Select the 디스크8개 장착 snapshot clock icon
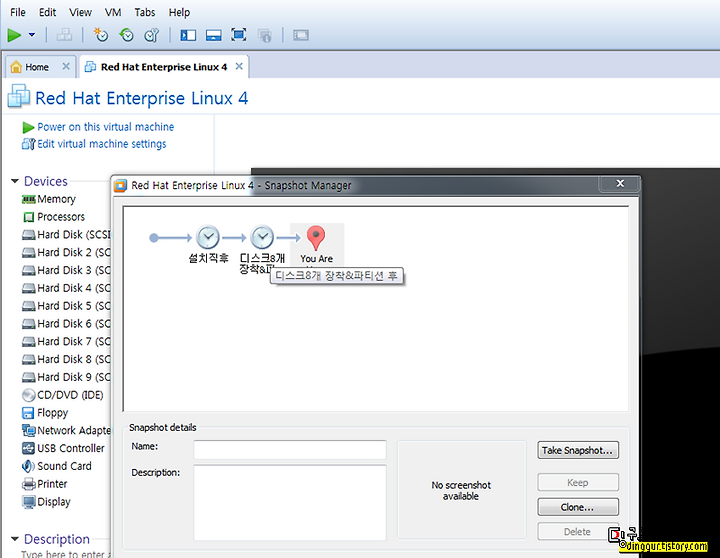The width and height of the screenshot is (720, 558). 262,237
